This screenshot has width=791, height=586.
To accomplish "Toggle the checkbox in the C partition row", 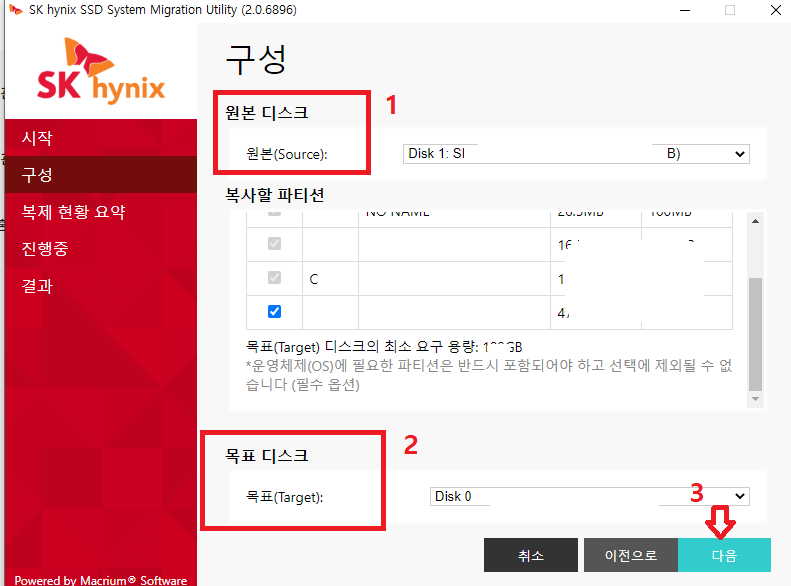I will coord(274,278).
